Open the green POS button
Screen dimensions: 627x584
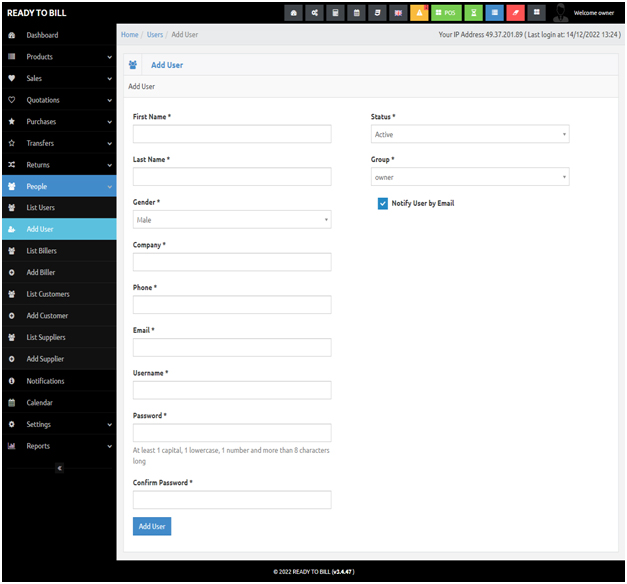point(446,13)
